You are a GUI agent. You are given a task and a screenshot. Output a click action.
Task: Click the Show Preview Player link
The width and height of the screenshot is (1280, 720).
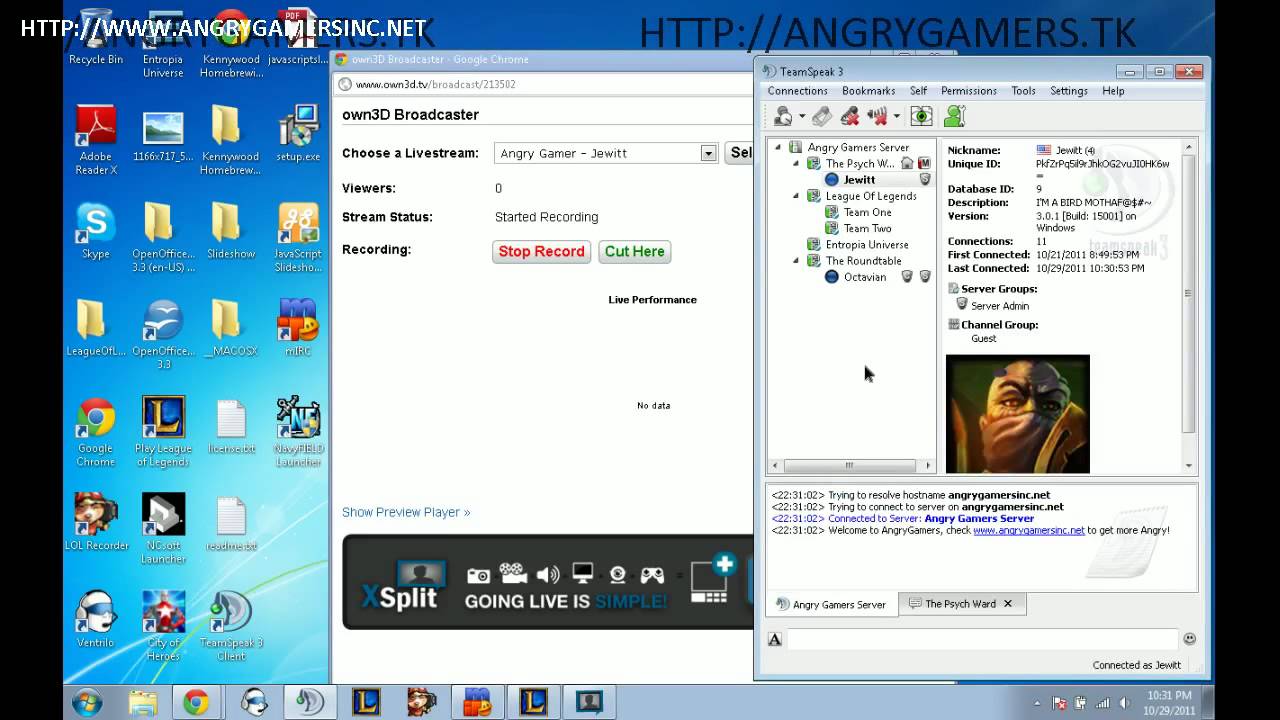[x=406, y=512]
